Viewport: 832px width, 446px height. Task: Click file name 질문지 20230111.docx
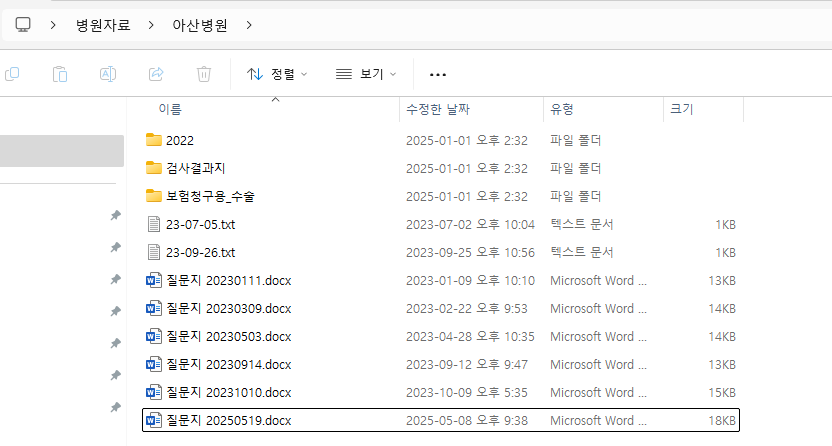coord(229,281)
